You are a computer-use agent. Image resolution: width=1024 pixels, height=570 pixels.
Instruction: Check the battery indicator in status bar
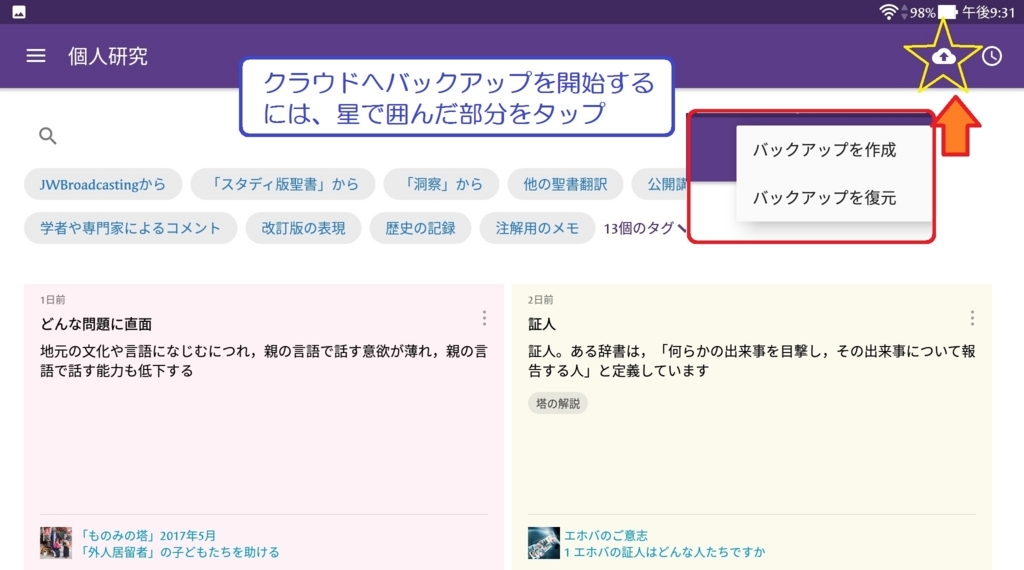pyautogui.click(x=947, y=12)
